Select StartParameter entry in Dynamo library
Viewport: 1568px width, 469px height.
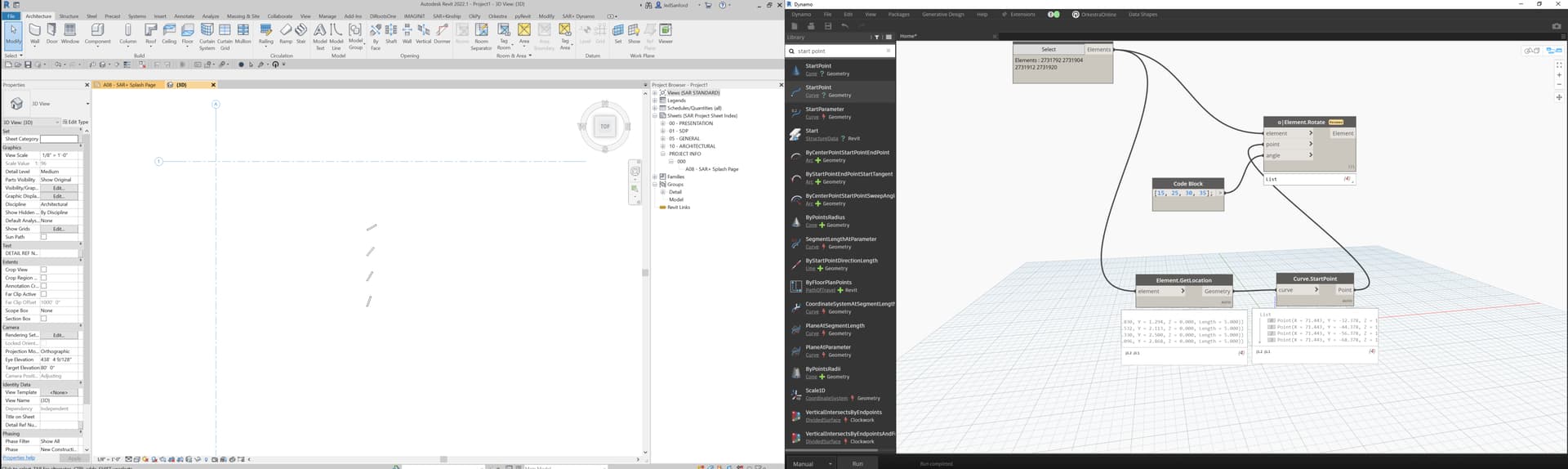[840, 113]
